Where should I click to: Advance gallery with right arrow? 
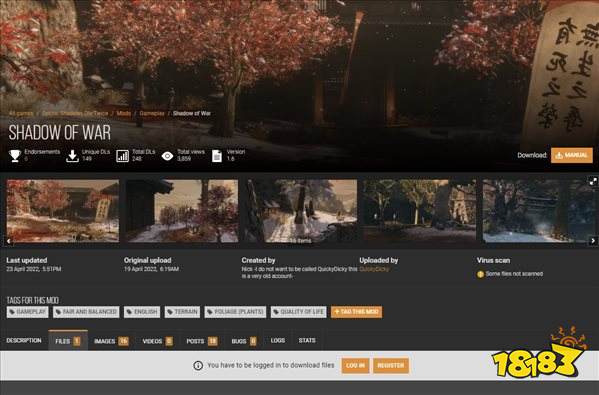click(x=593, y=241)
